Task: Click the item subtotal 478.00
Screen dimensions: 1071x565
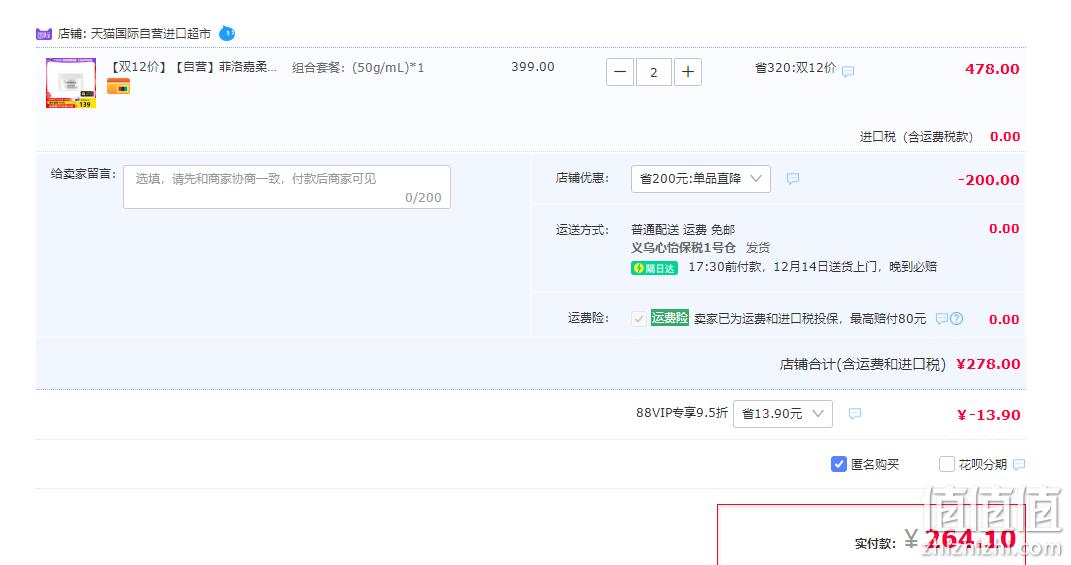Action: point(992,69)
